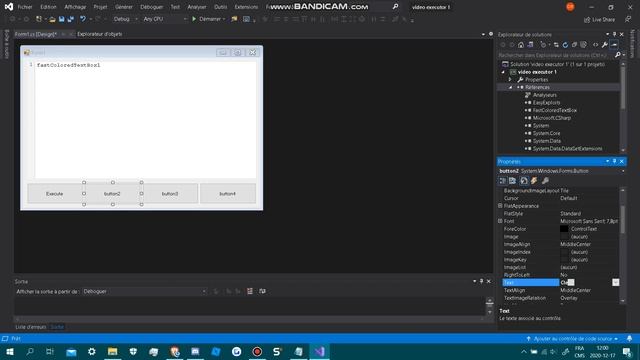Collapse the Références node in Solution Explorer
This screenshot has width=640, height=360.
pyautogui.click(x=510, y=87)
